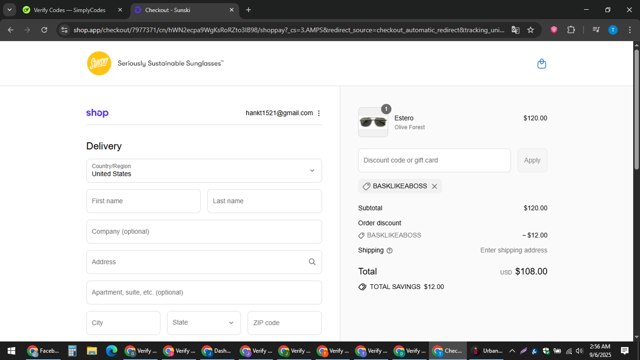Click the Order discount -$12.00 value

(535, 236)
